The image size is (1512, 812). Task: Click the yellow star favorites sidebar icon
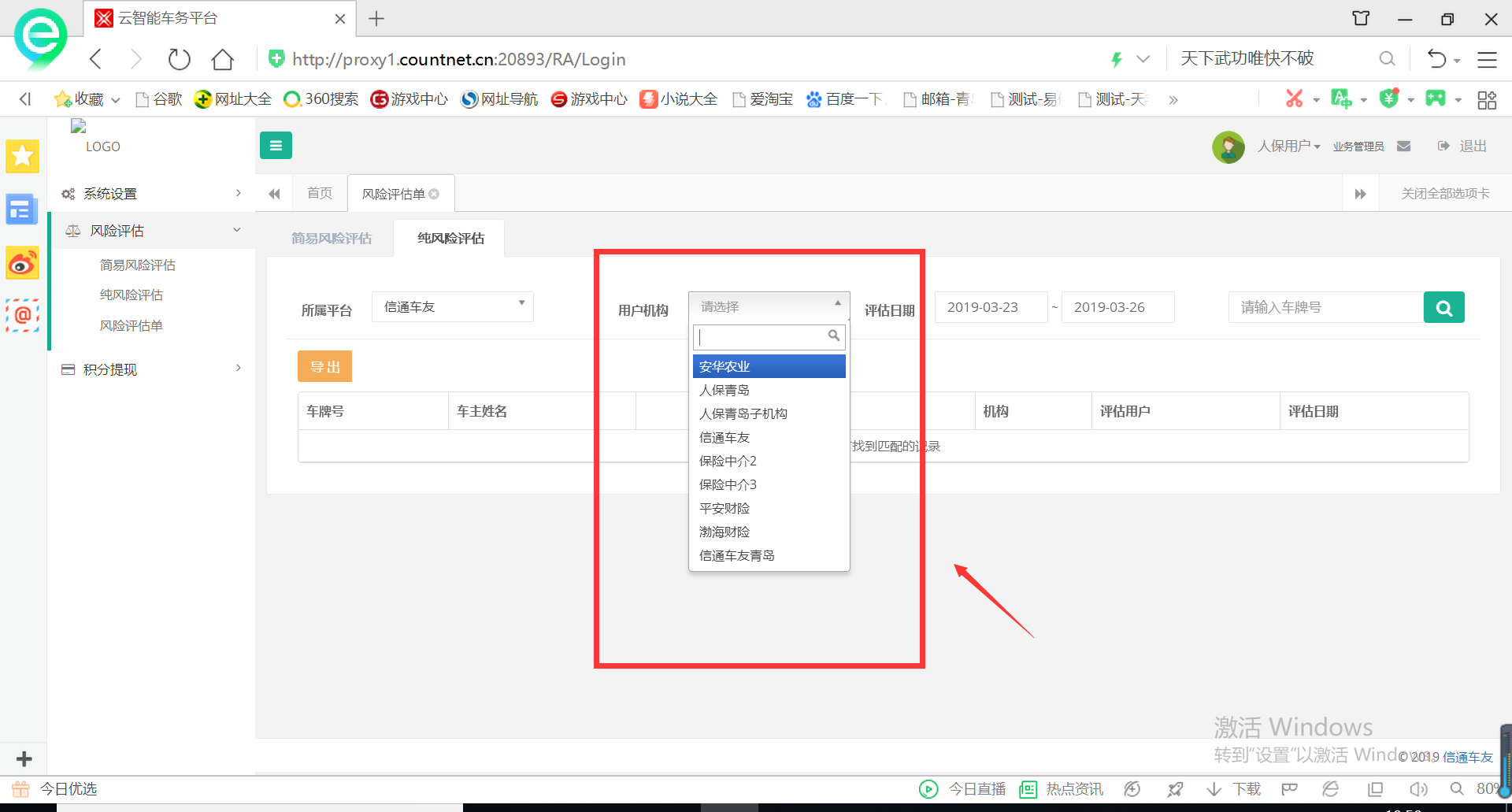click(22, 156)
